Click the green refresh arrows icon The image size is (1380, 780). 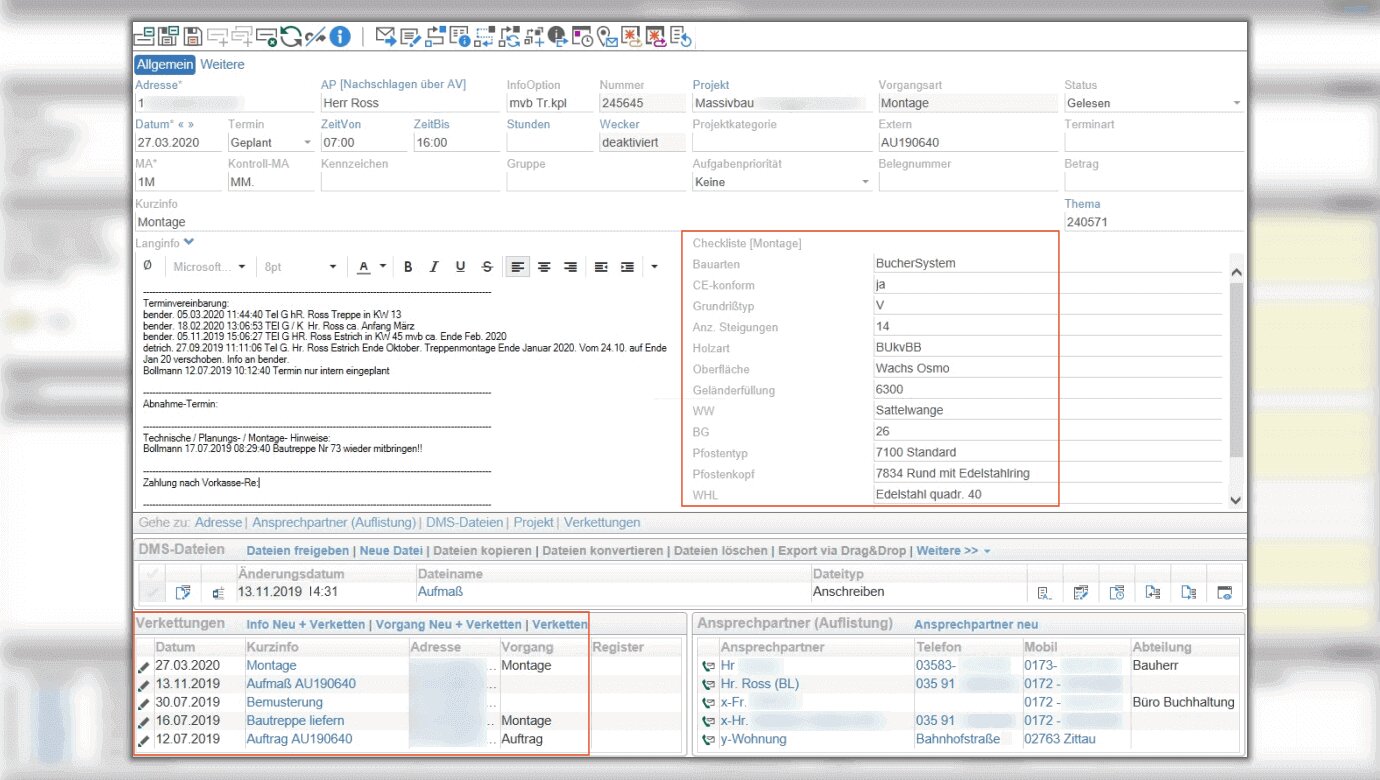[291, 37]
